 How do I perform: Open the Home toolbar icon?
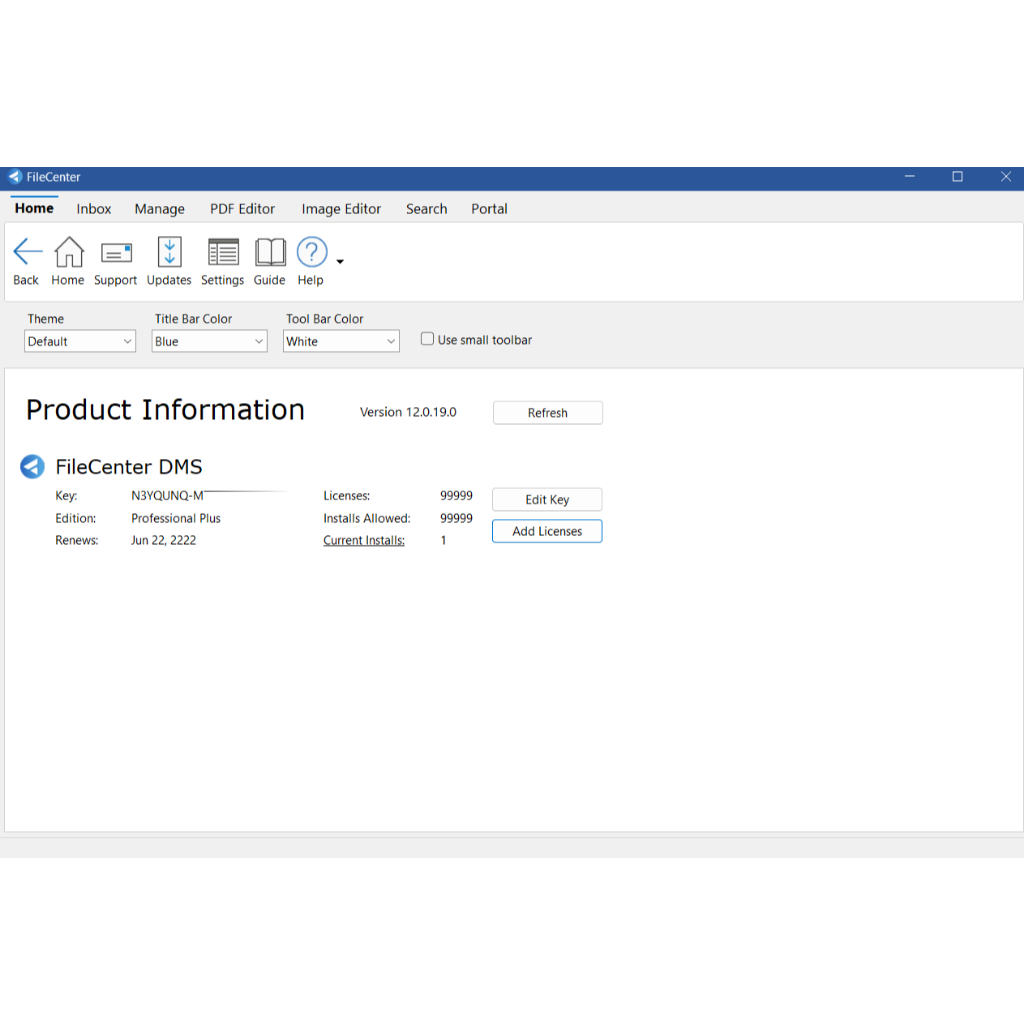coord(68,253)
